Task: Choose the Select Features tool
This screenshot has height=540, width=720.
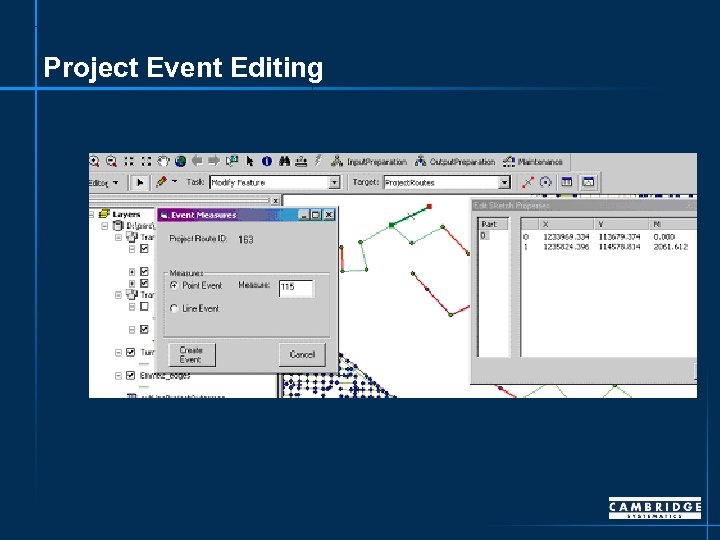Action: [232, 161]
